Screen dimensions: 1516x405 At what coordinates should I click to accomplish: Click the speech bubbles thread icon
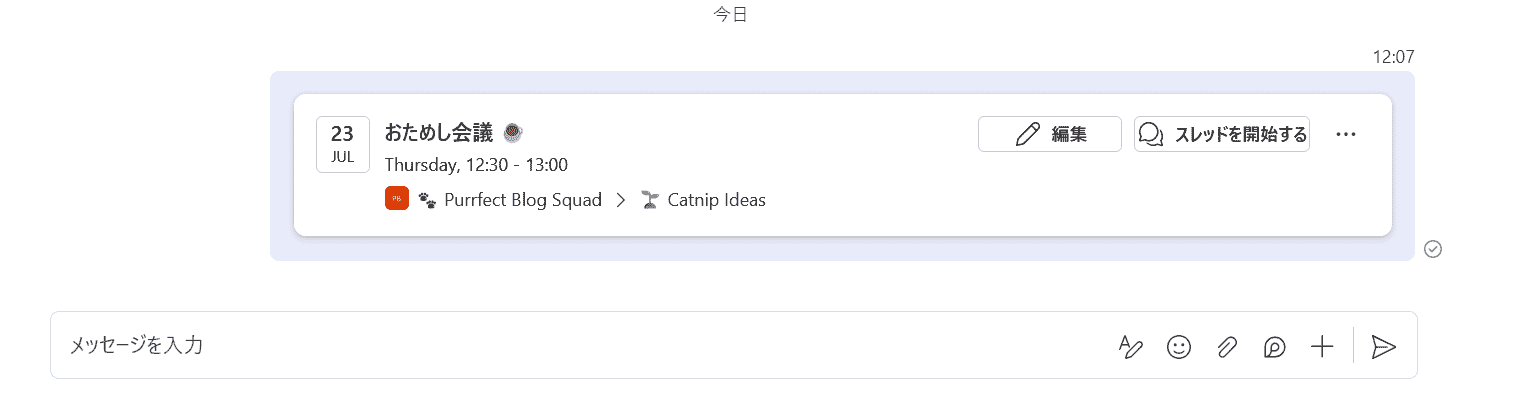[x=1152, y=134]
